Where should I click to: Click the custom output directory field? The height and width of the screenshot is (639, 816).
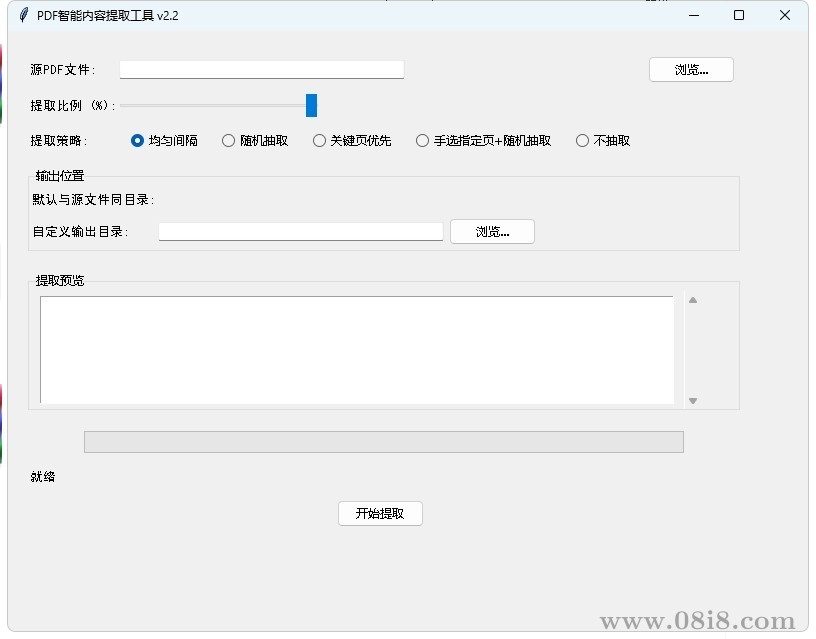(x=301, y=232)
